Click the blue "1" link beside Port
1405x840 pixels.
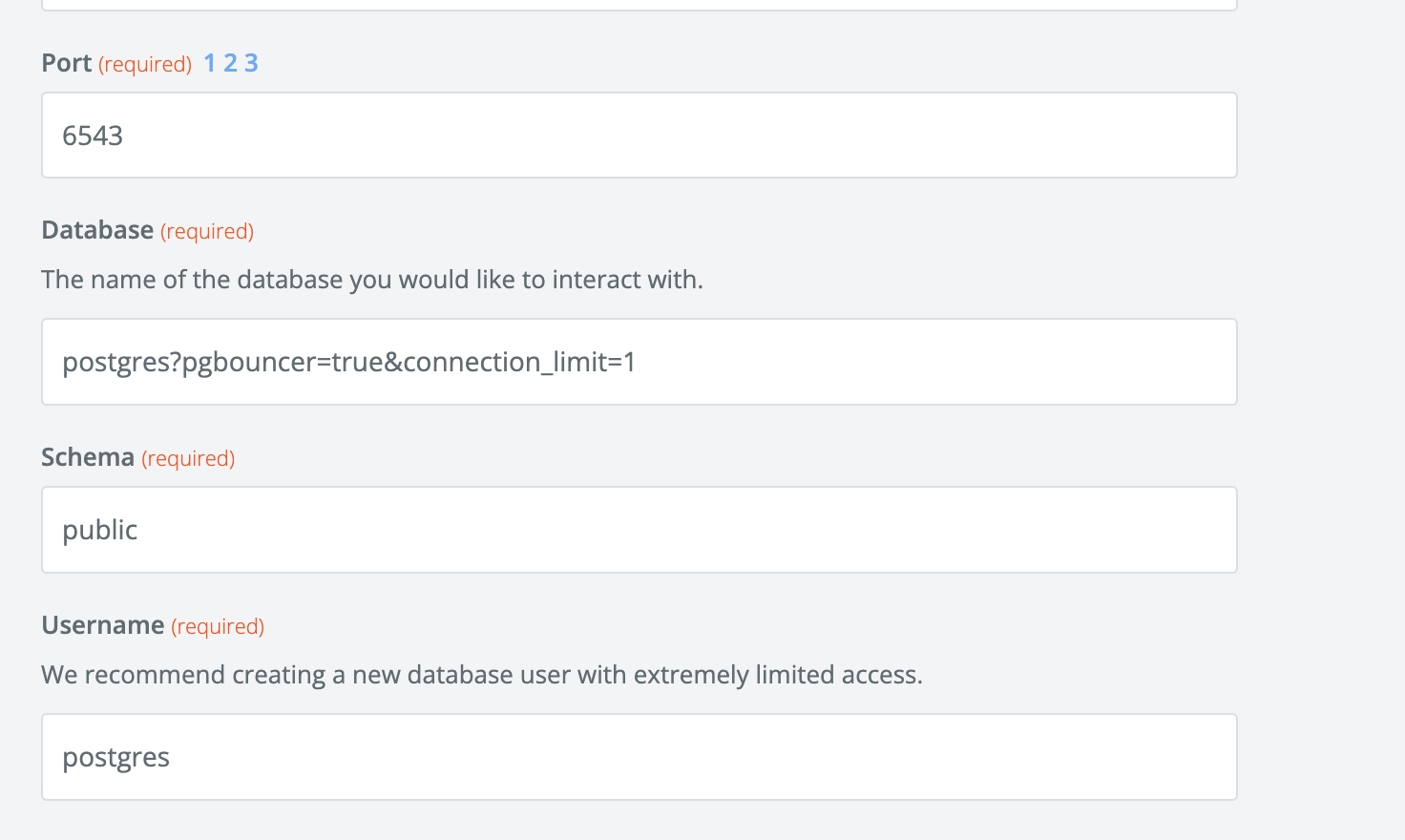click(x=209, y=62)
